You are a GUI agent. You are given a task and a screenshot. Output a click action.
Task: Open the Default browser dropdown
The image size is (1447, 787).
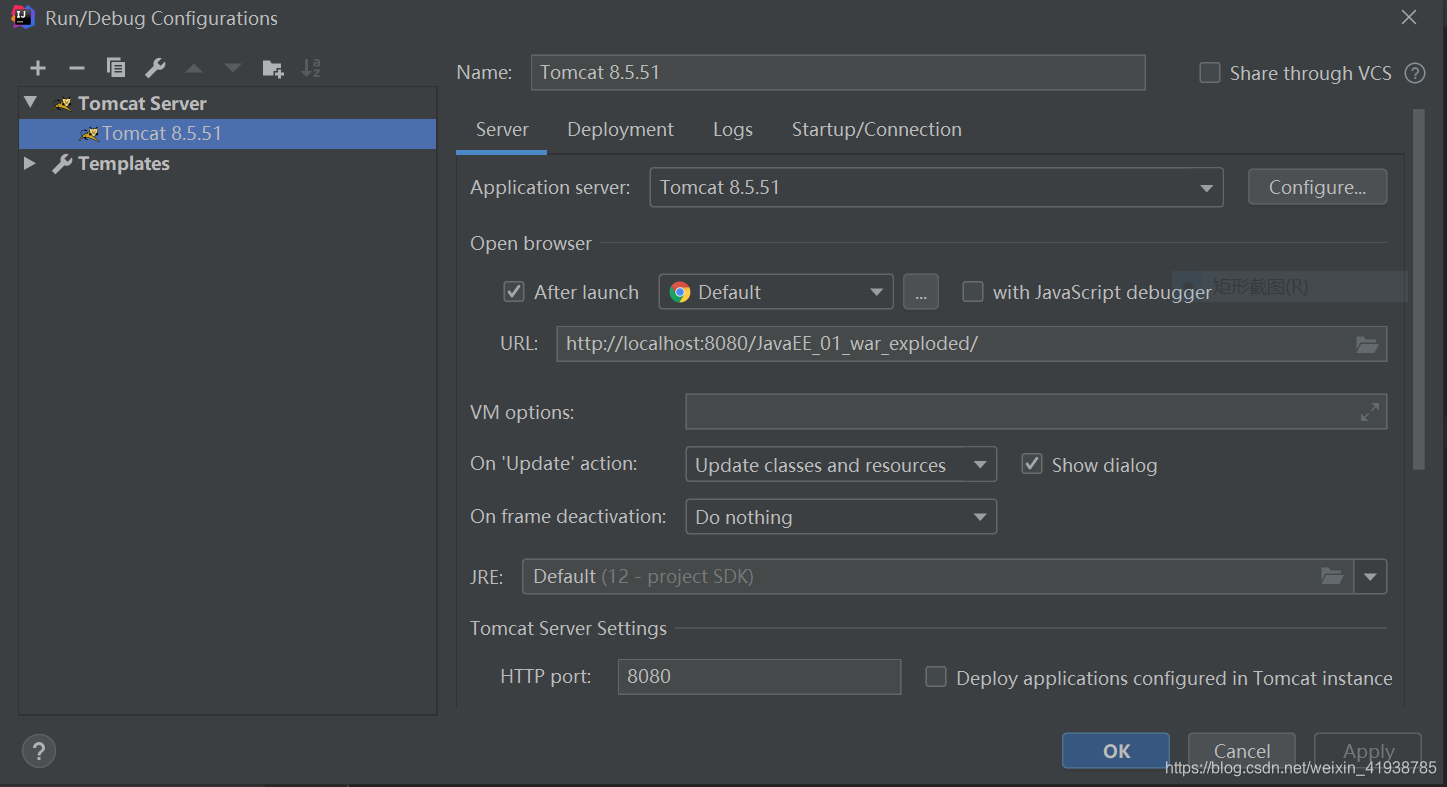tap(776, 292)
